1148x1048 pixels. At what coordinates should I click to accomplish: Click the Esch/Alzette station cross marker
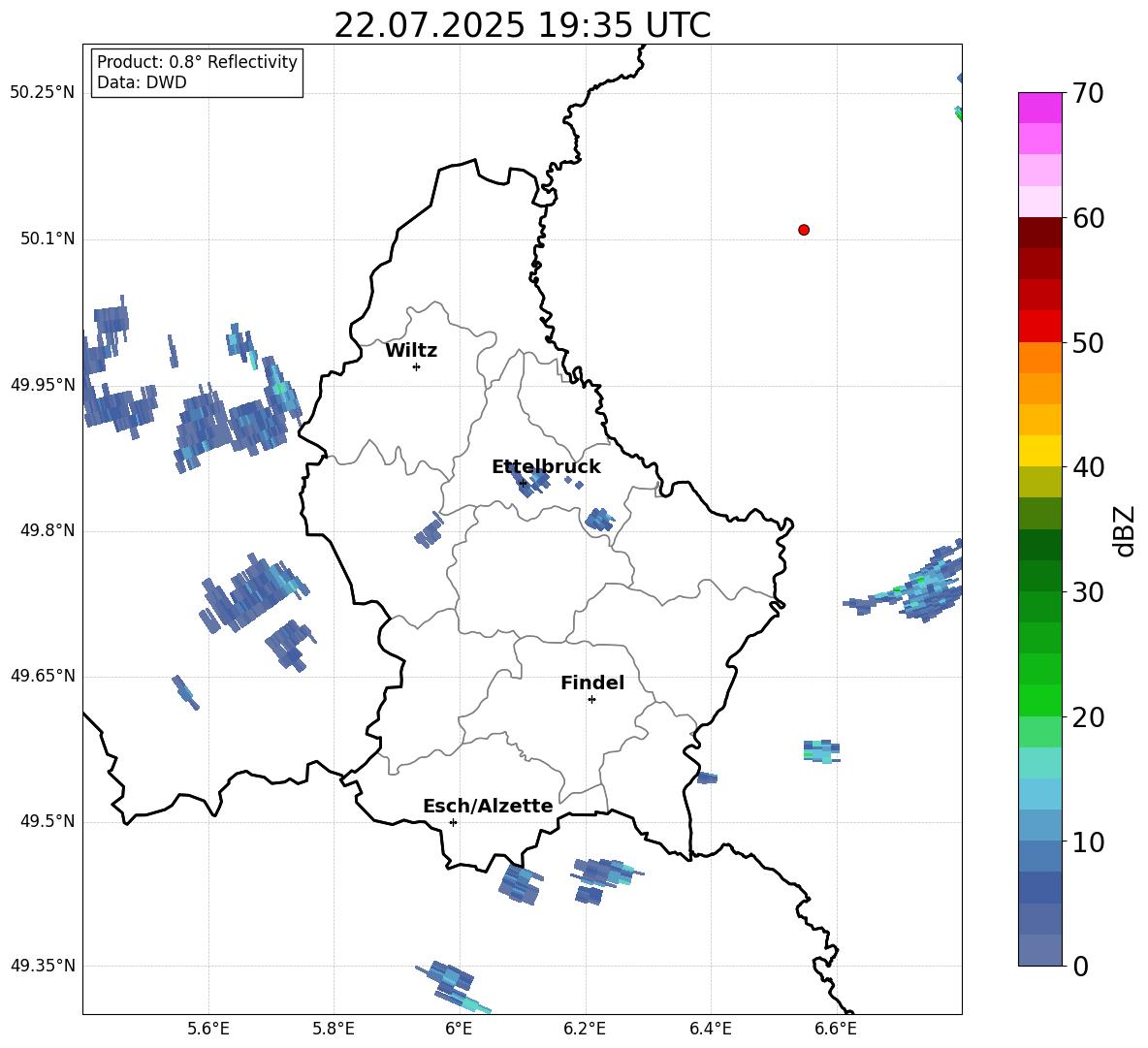tap(453, 822)
